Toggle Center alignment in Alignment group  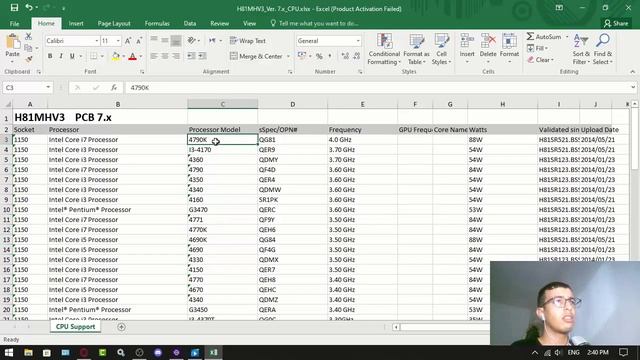pyautogui.click(x=165, y=56)
